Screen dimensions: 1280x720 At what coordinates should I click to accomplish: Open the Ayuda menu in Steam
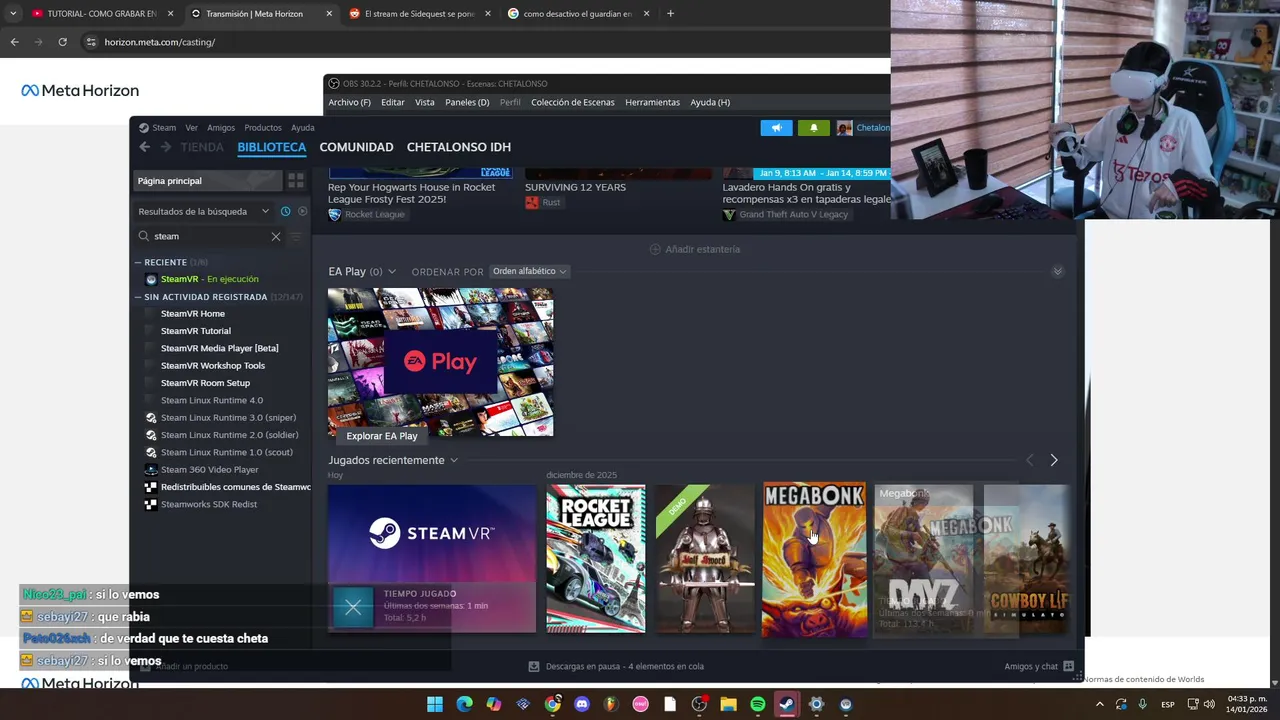303,127
